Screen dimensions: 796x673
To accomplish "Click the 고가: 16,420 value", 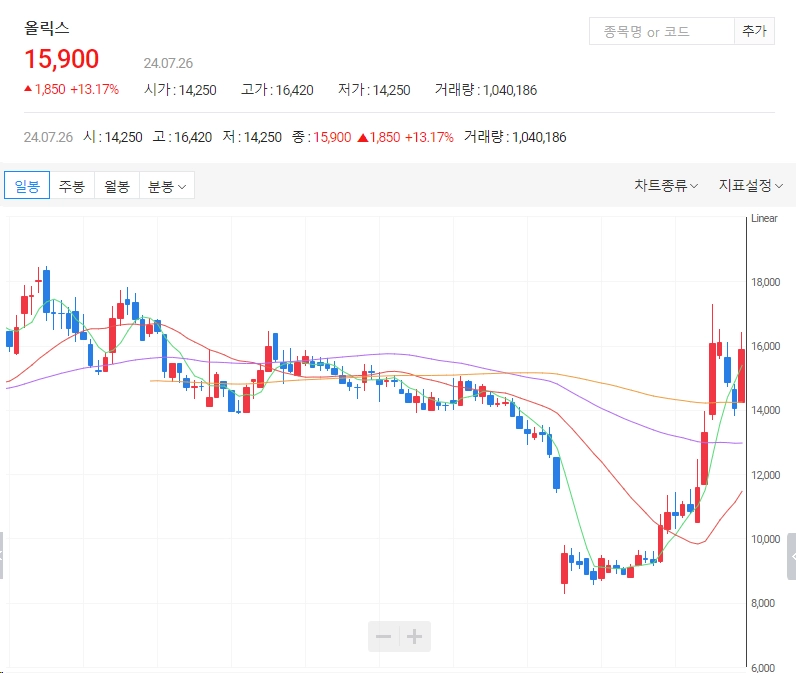I will click(x=277, y=90).
